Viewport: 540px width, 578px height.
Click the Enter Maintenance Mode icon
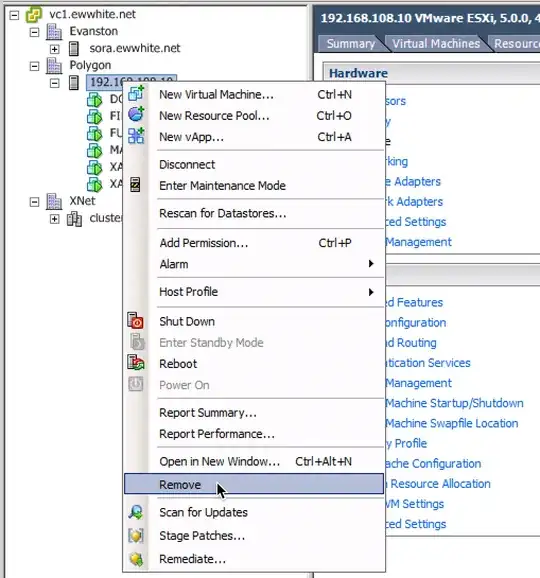pyautogui.click(x=135, y=184)
